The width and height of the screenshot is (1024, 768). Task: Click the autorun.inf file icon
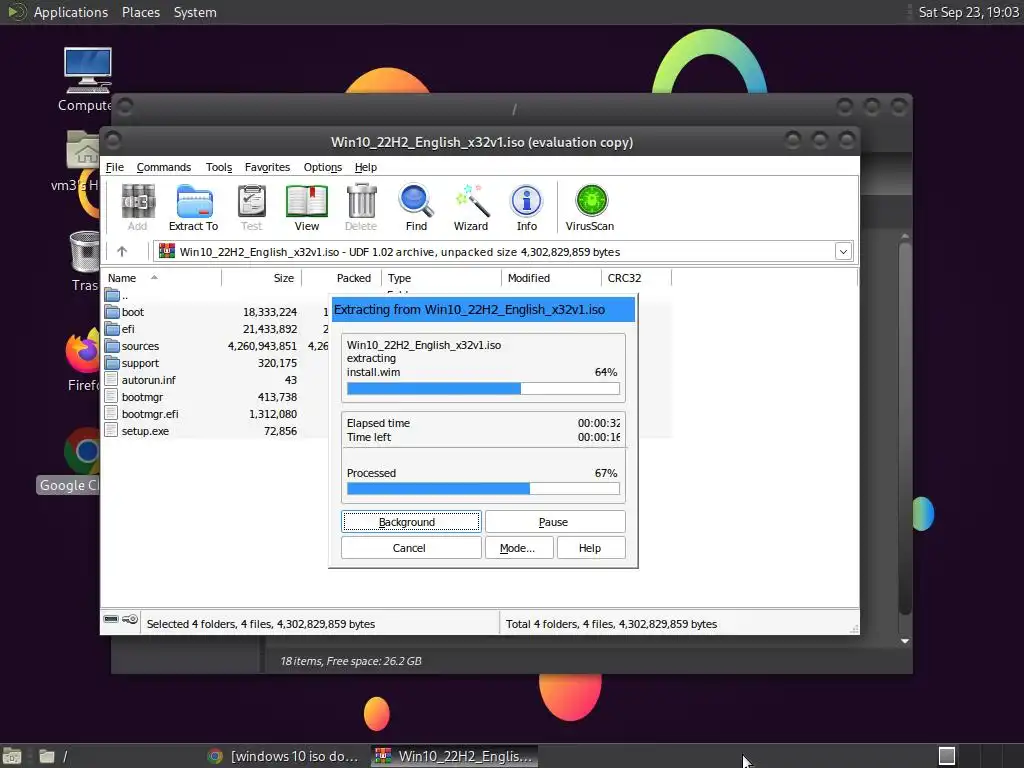click(x=112, y=380)
